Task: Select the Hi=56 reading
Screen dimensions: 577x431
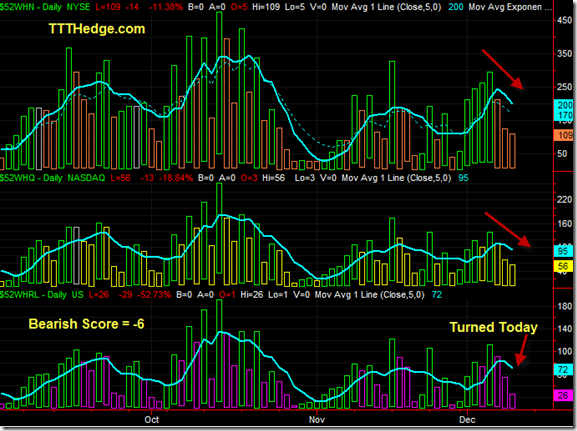Action: (273, 178)
